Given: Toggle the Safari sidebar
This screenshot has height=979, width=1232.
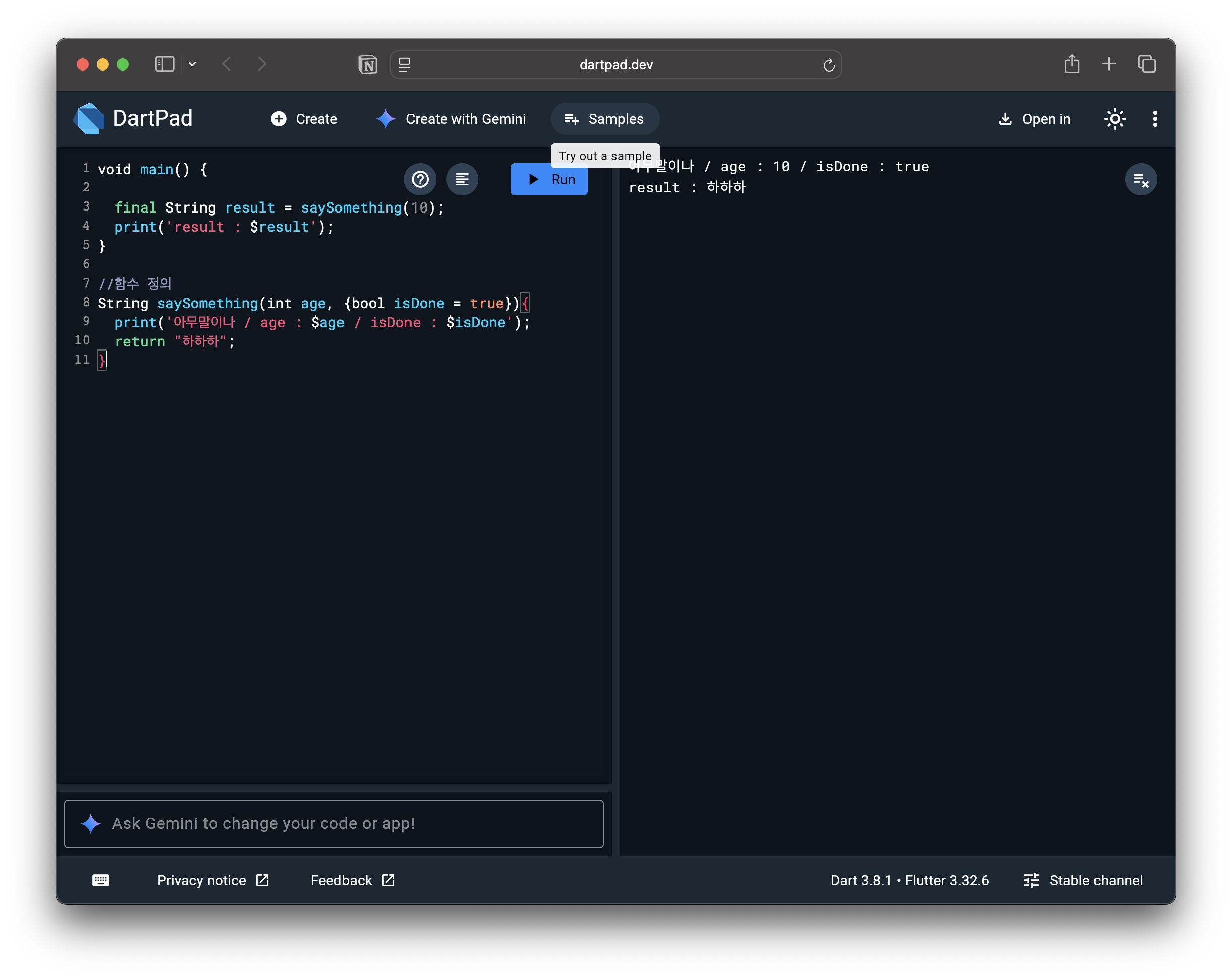Looking at the screenshot, I should 165,64.
